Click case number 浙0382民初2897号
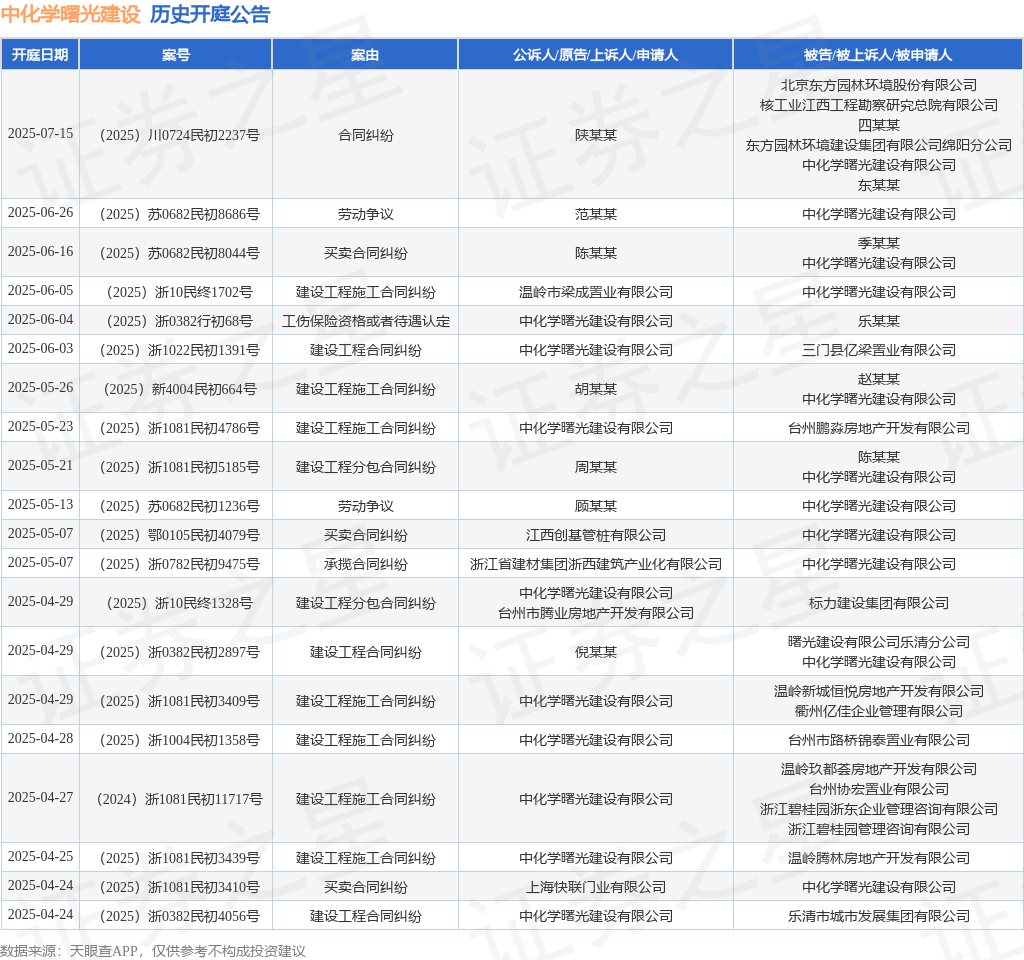 (180, 652)
